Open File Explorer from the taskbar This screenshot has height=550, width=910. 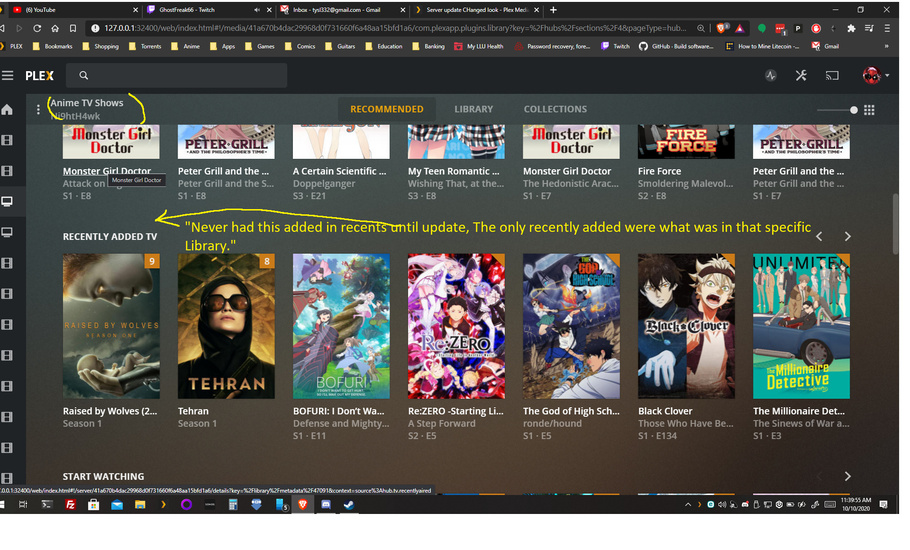point(140,504)
